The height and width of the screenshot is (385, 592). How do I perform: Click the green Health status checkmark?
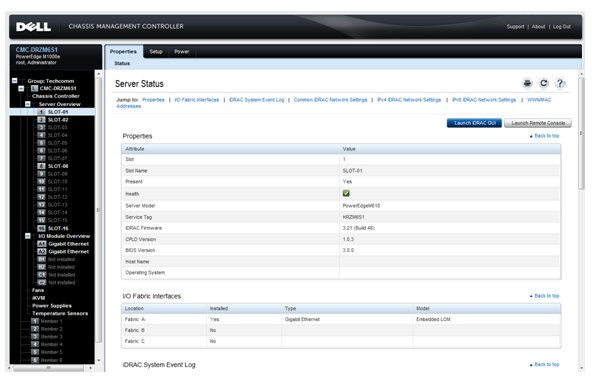[346, 193]
